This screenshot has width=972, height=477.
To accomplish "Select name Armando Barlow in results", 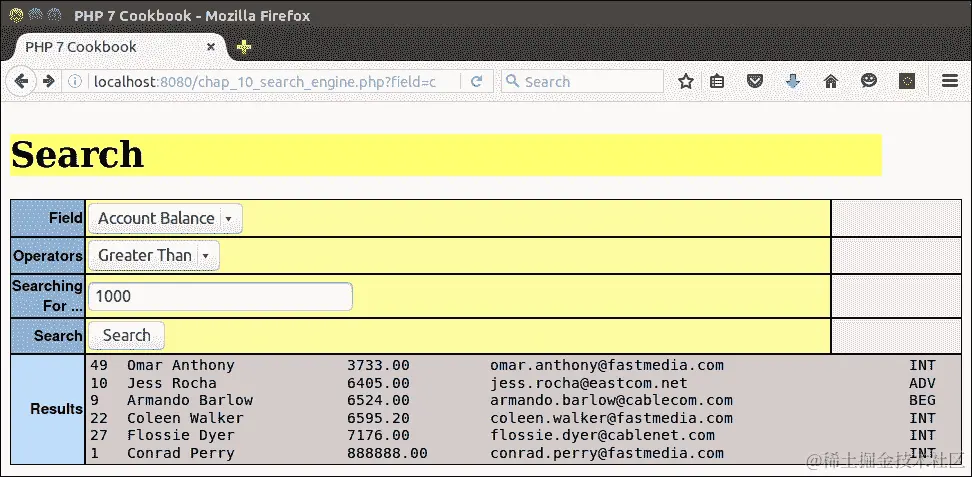I will (x=190, y=400).
